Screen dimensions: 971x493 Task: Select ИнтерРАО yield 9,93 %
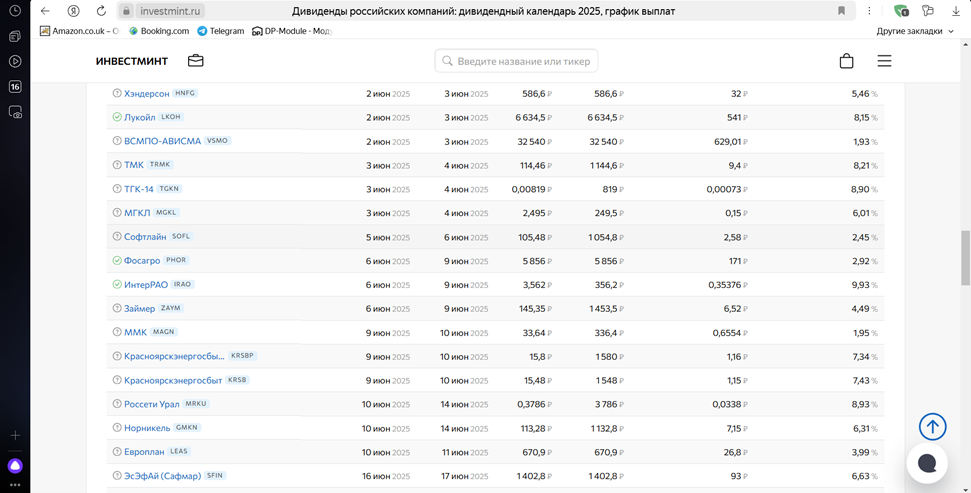point(865,285)
